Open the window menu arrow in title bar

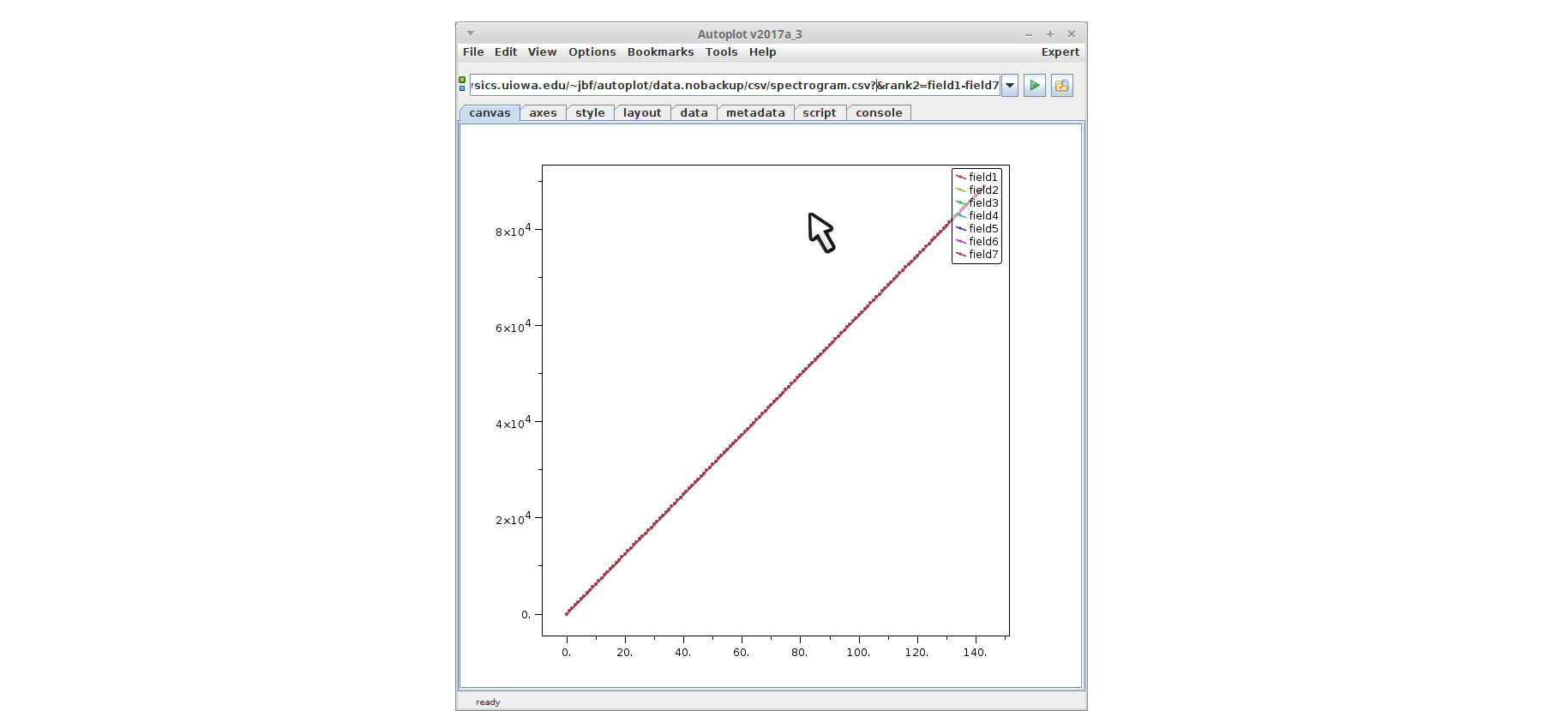tap(471, 33)
